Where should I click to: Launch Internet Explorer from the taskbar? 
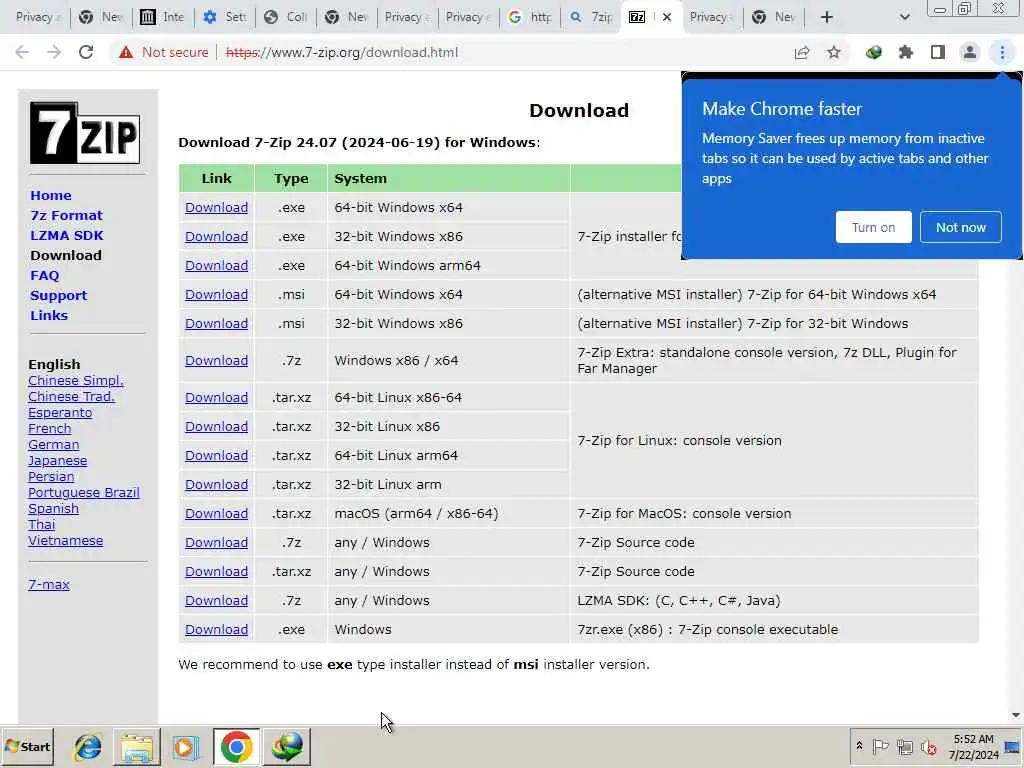[88, 746]
